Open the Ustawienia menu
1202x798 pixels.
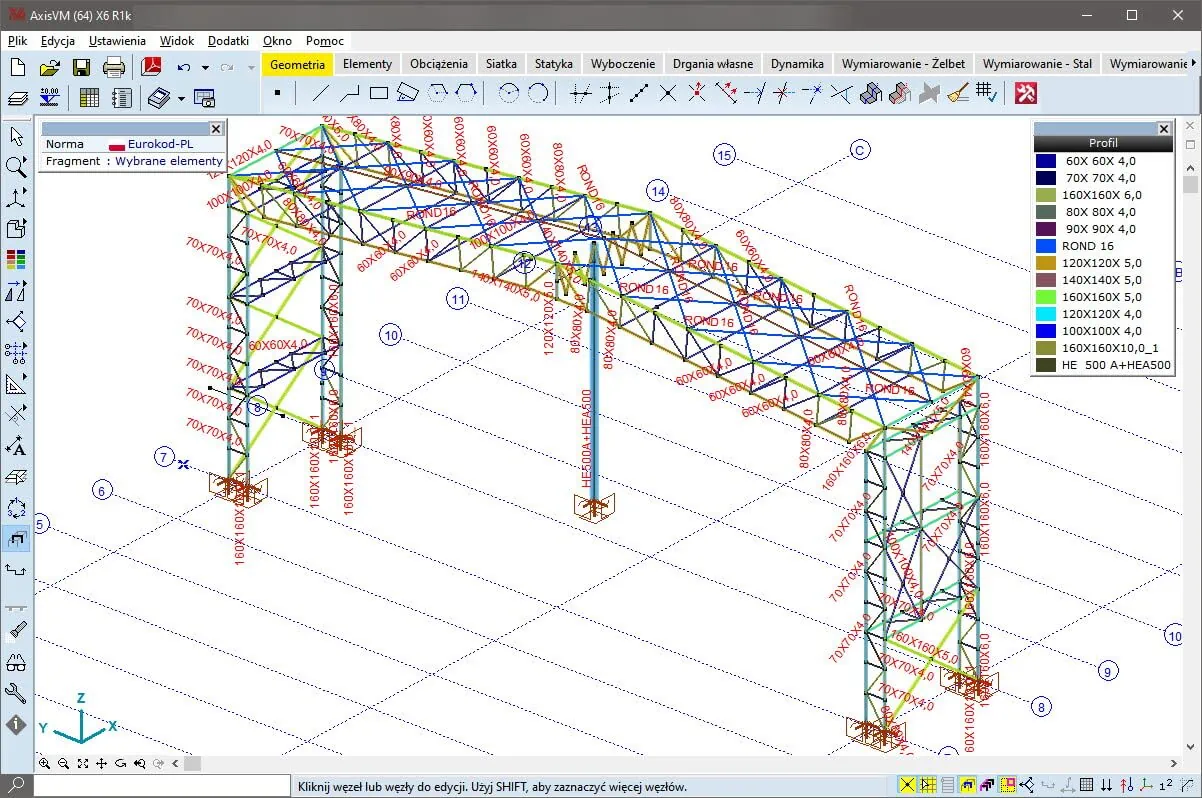(117, 41)
